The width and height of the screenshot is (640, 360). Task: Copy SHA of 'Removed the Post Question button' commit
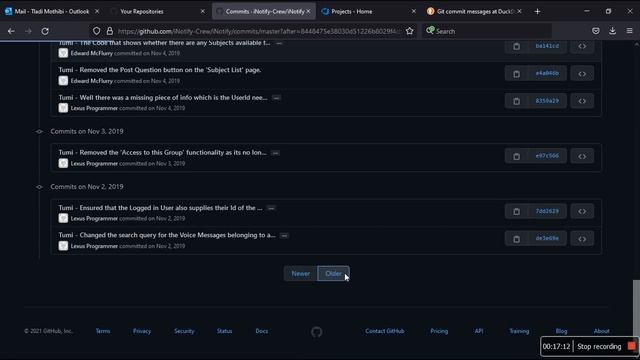516,74
